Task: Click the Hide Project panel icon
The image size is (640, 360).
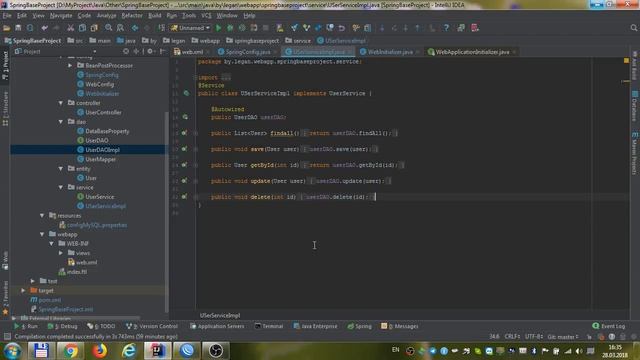Action: pyautogui.click(x=162, y=51)
